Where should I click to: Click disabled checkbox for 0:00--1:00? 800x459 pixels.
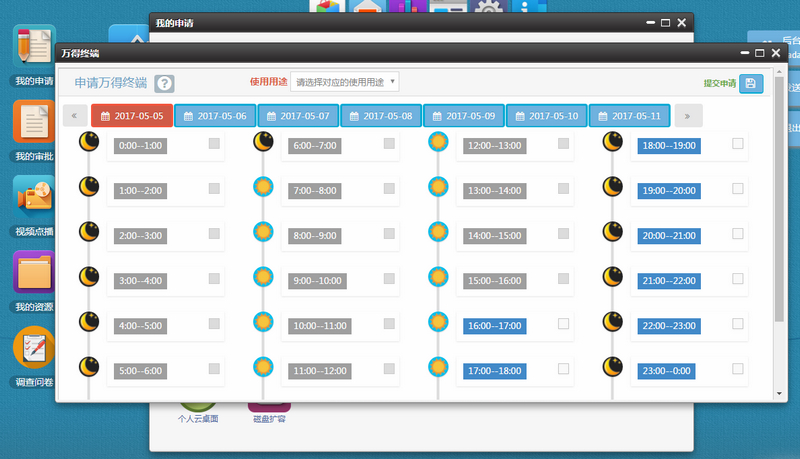(x=214, y=144)
